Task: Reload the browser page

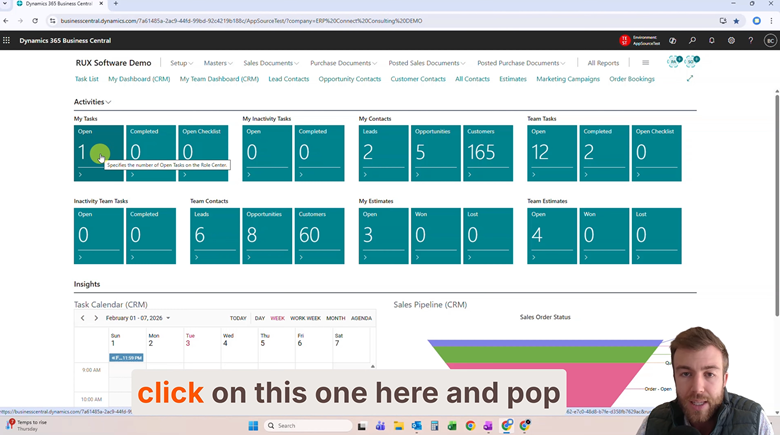Action: click(x=35, y=21)
